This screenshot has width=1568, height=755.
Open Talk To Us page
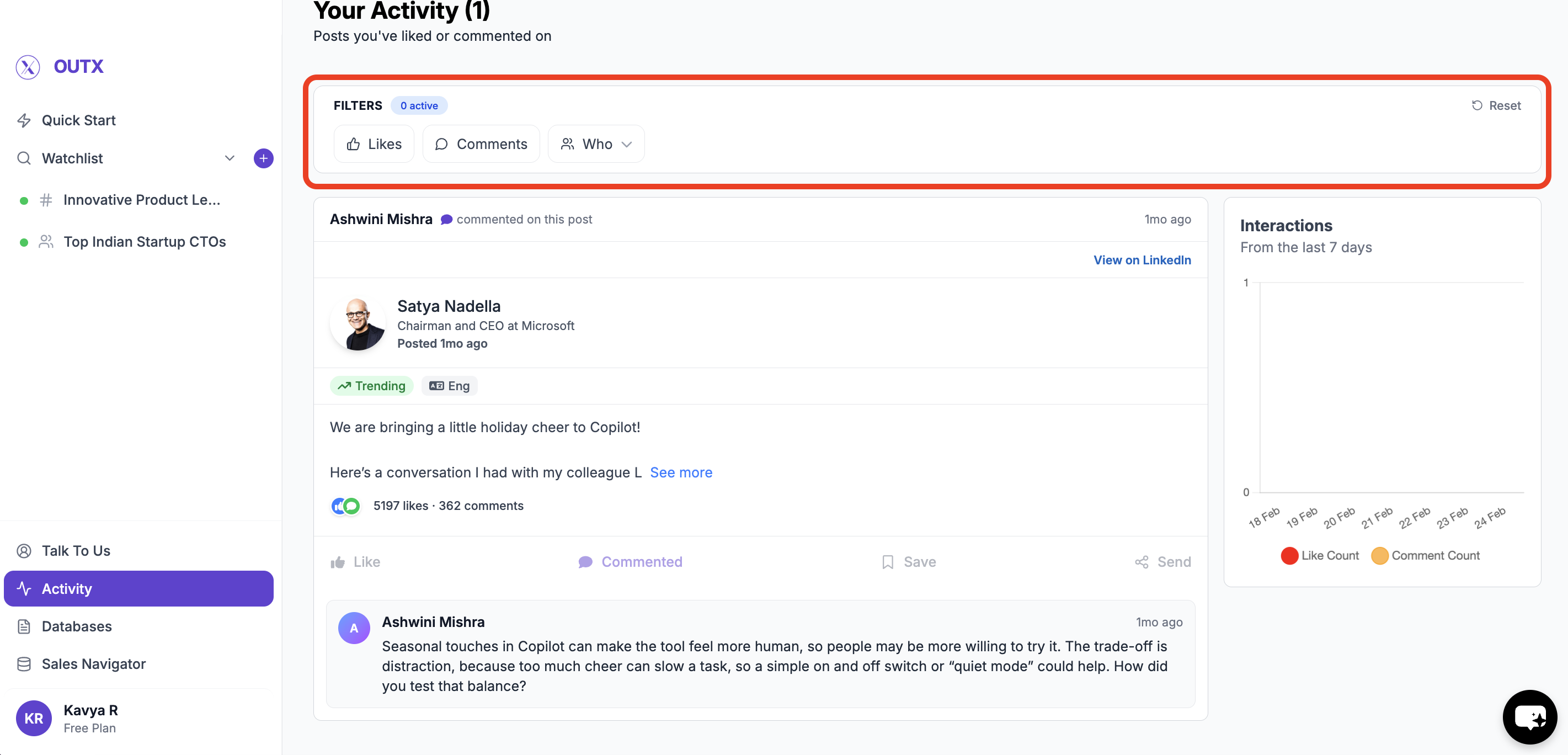click(x=76, y=550)
